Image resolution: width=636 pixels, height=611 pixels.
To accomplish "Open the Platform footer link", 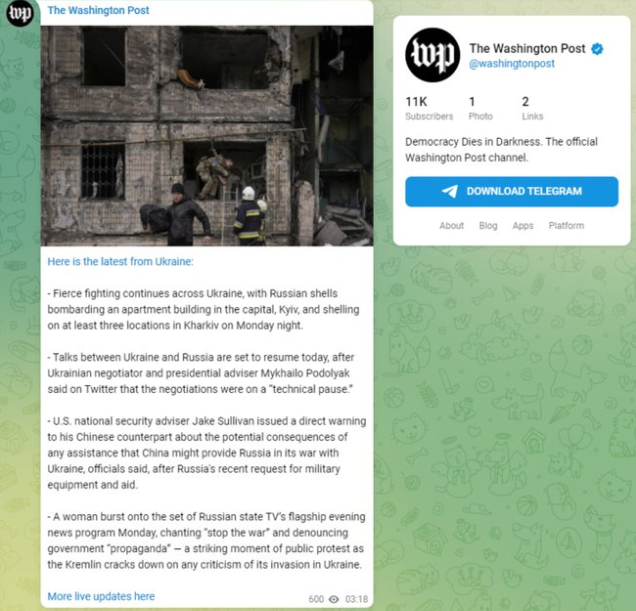I will click(566, 226).
